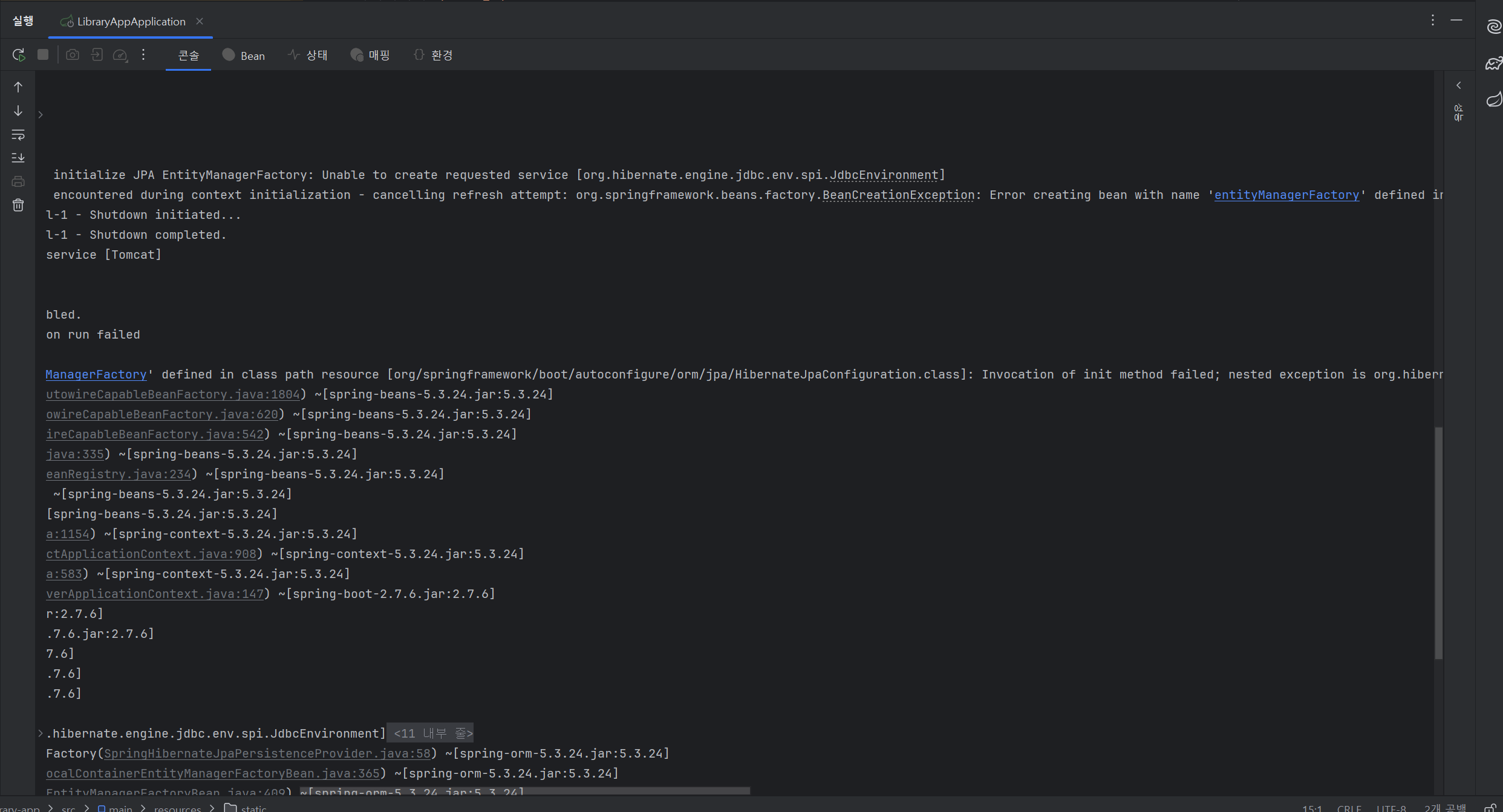This screenshot has width=1503, height=812.
Task: Expand the folded JdbcEnvironment stack trace line
Action: tap(41, 733)
